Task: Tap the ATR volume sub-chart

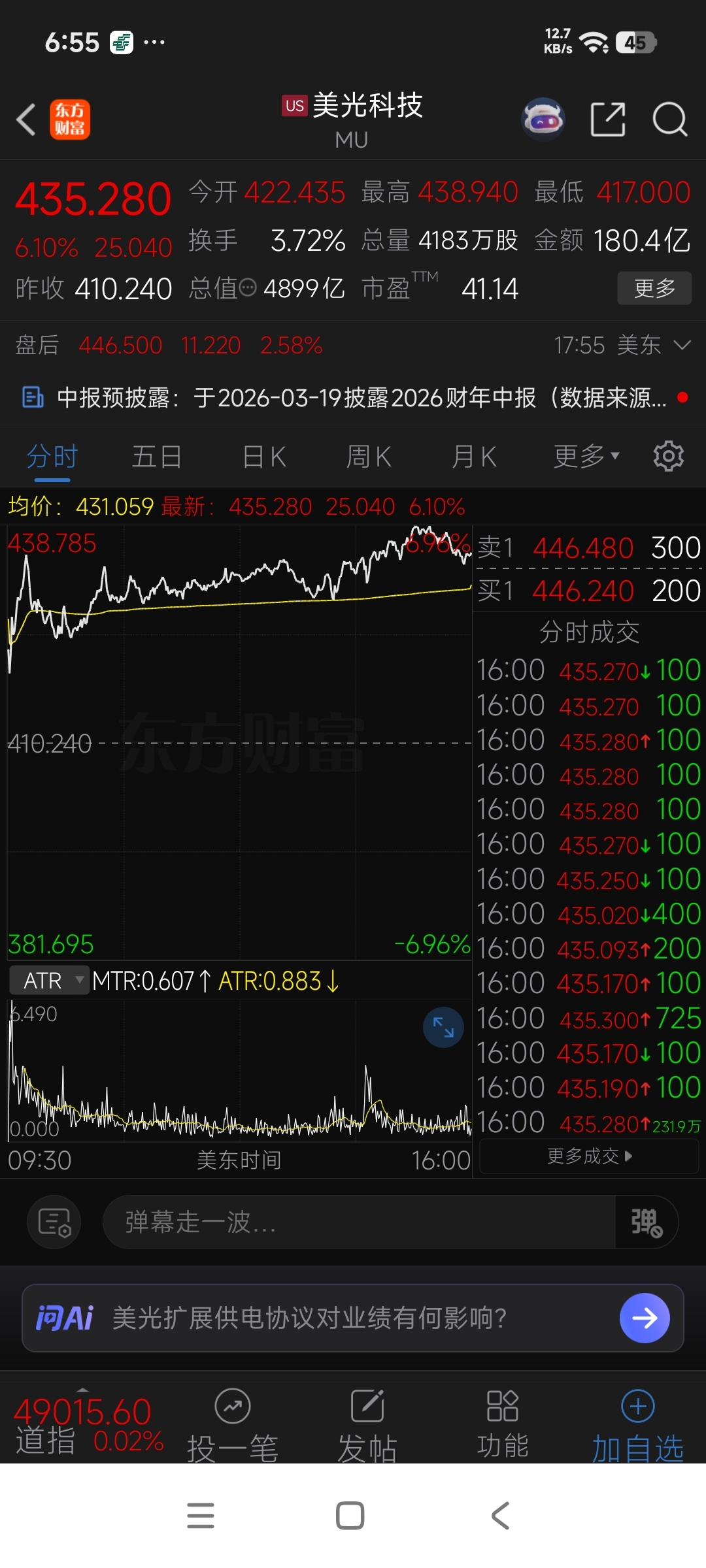Action: pyautogui.click(x=239, y=1071)
